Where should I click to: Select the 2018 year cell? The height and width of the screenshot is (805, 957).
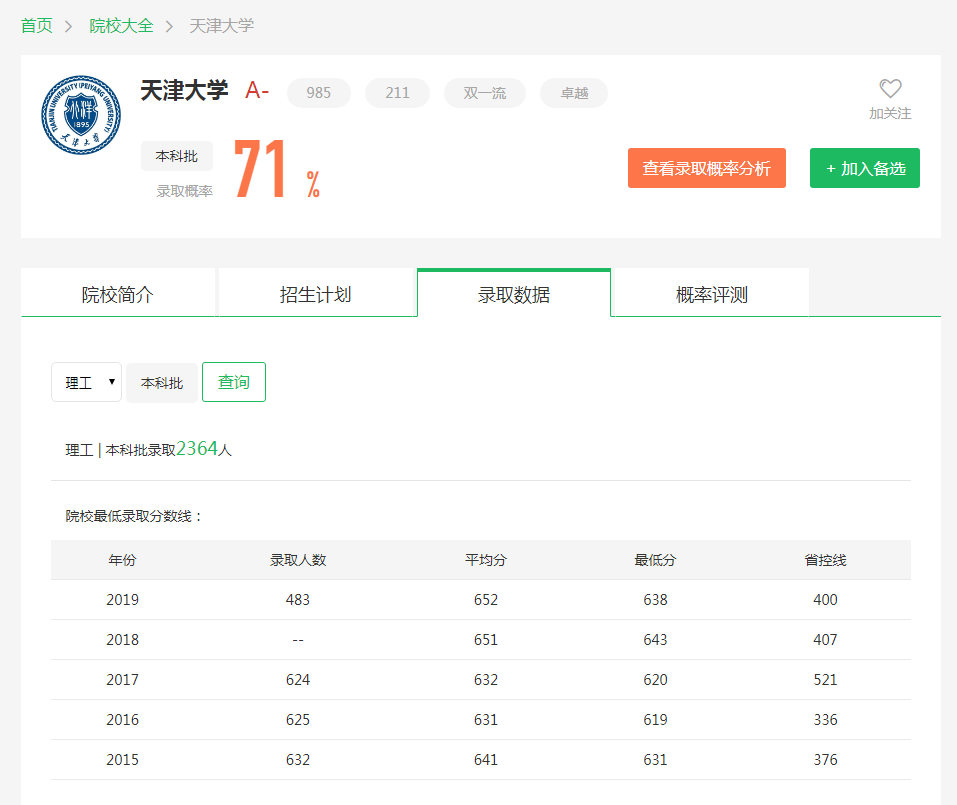(x=122, y=640)
